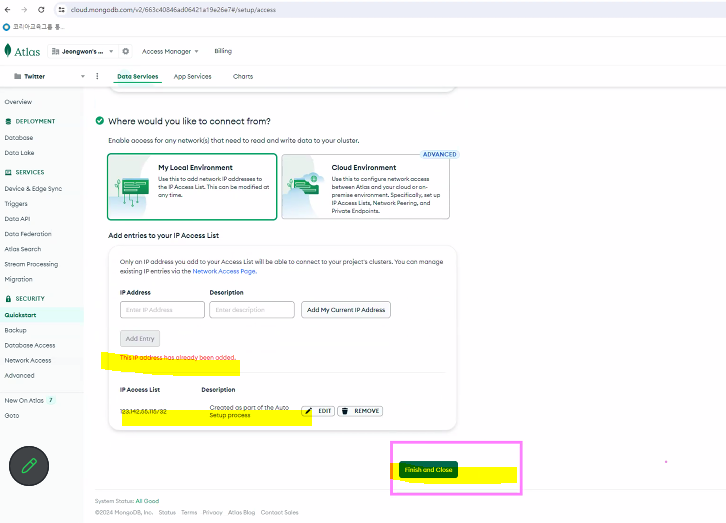This screenshot has height=523, width=726.
Task: Click the EDIT button for IP entry
Action: 318,411
